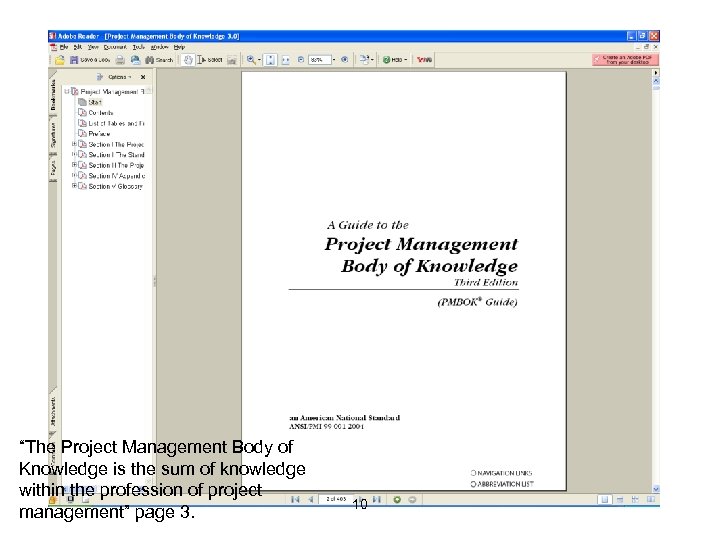Click the Rotate view icon

pyautogui.click(x=364, y=60)
